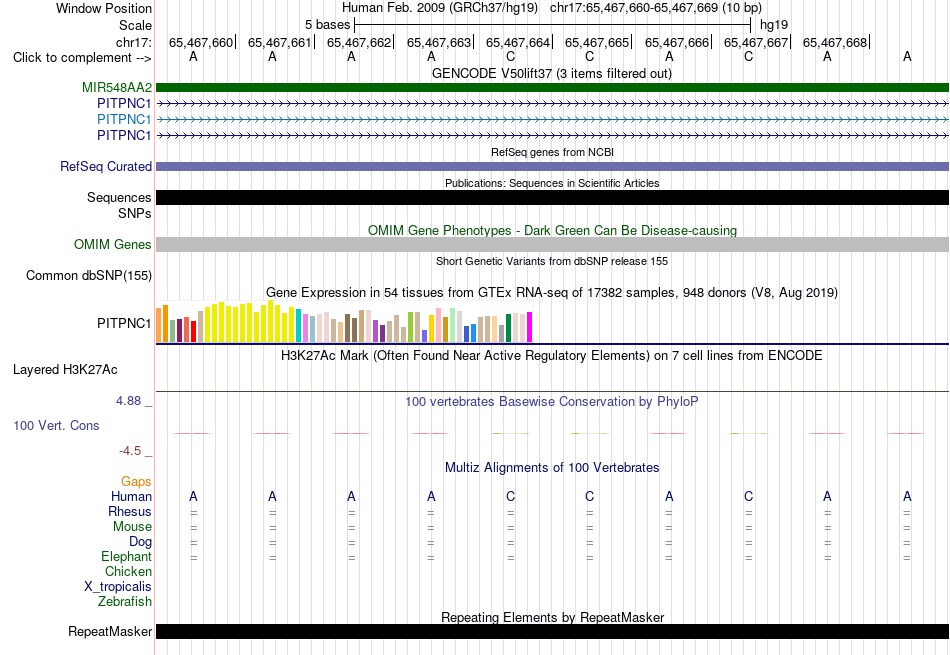Click the -4.5 PhyloP lower scale value
950x655 pixels.
coord(130,451)
